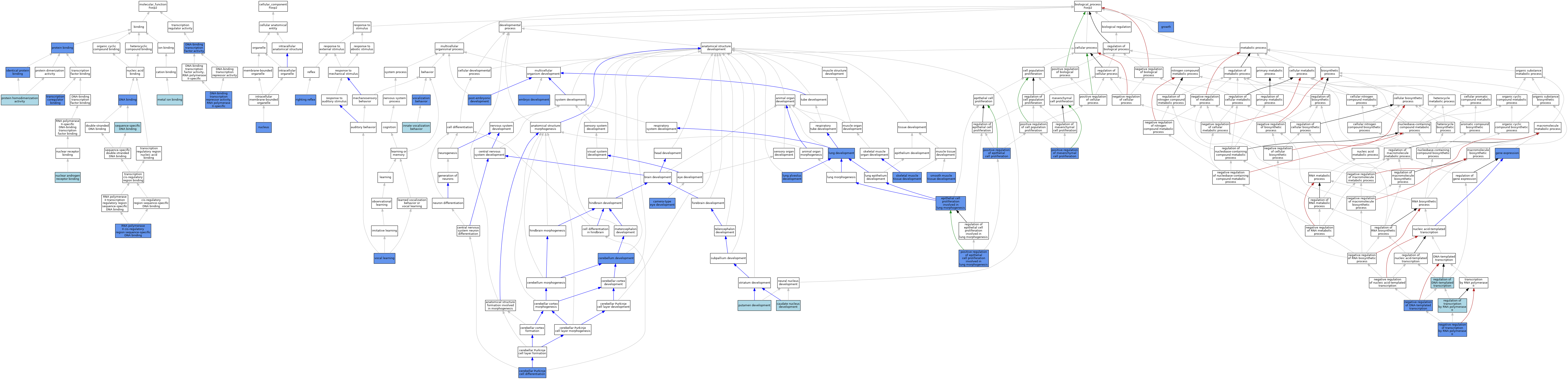Click the 'cation binding' node
This screenshot has width=1568, height=379.
[x=166, y=73]
